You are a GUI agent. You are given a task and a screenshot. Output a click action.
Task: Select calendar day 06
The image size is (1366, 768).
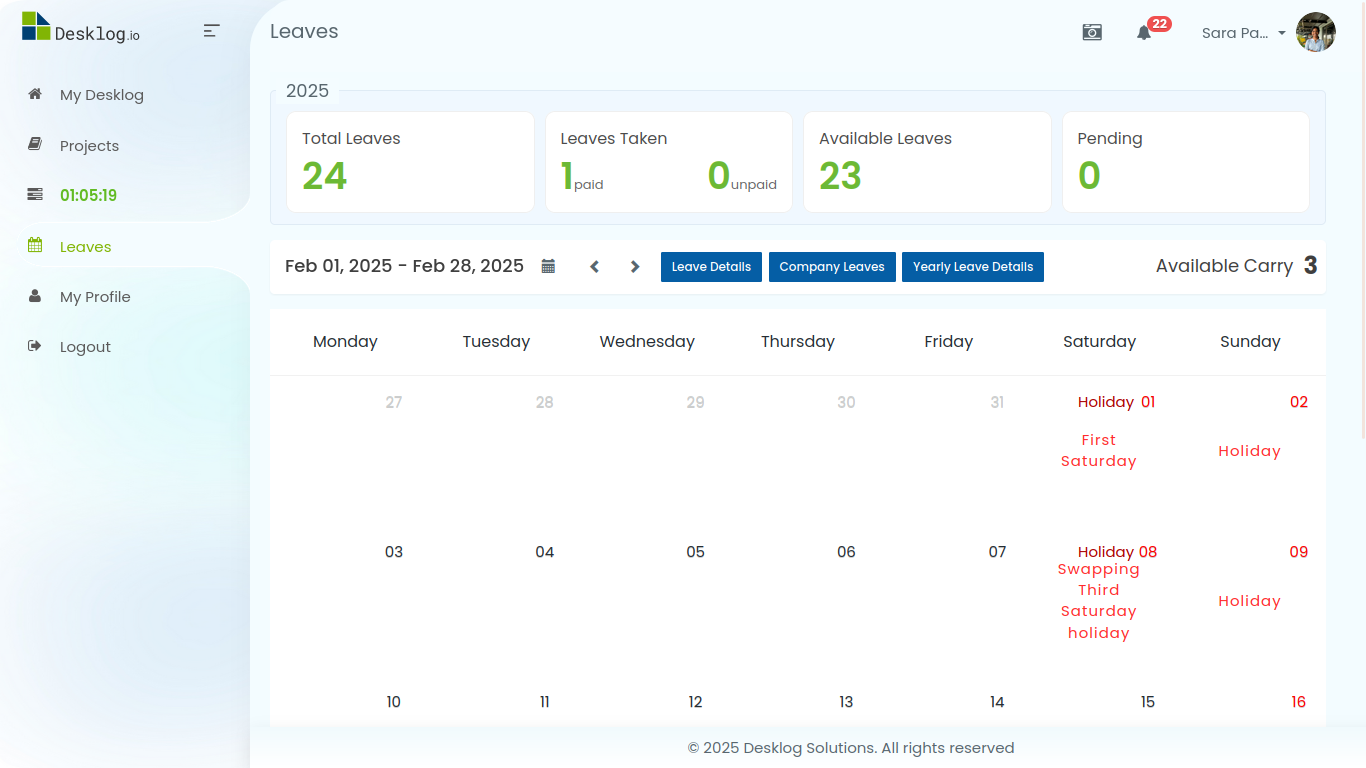point(846,552)
